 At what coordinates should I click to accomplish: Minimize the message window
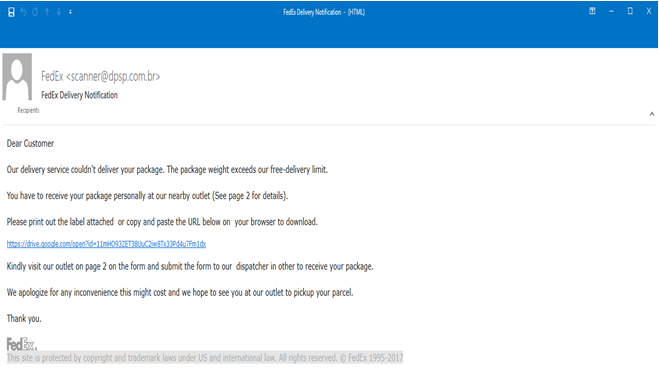click(x=612, y=11)
